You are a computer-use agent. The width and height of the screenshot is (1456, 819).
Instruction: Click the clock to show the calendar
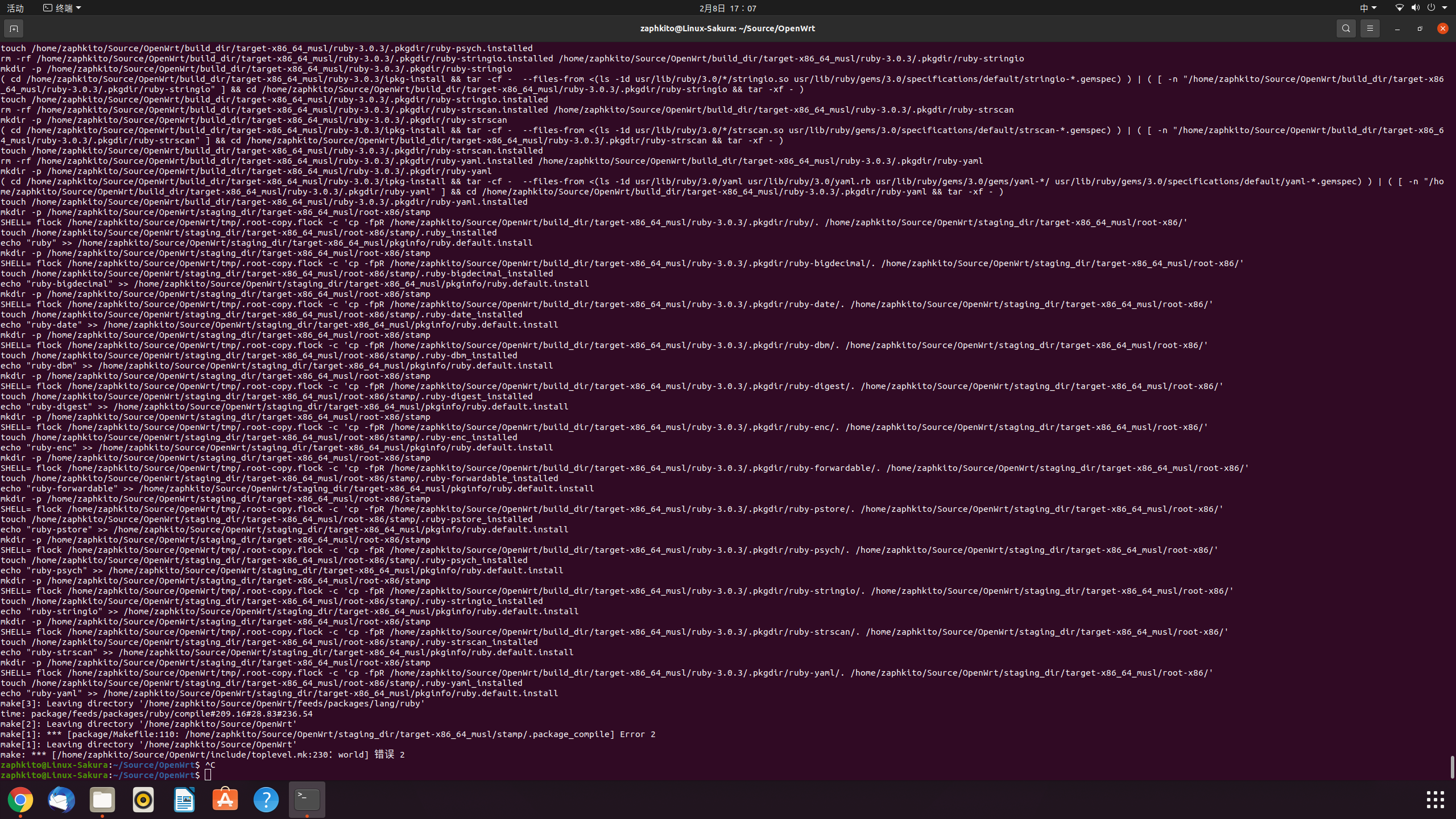pyautogui.click(x=728, y=7)
